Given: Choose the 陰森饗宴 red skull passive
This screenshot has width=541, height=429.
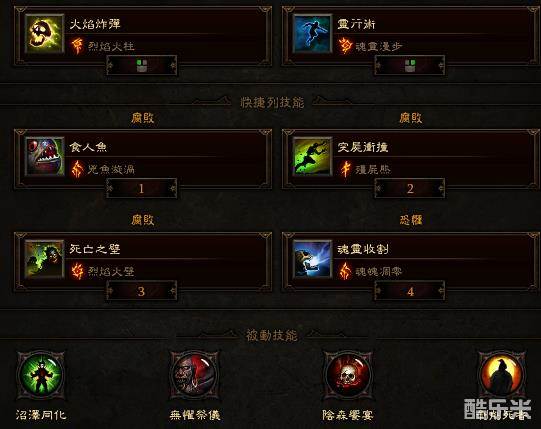Looking at the screenshot, I should [x=348, y=375].
